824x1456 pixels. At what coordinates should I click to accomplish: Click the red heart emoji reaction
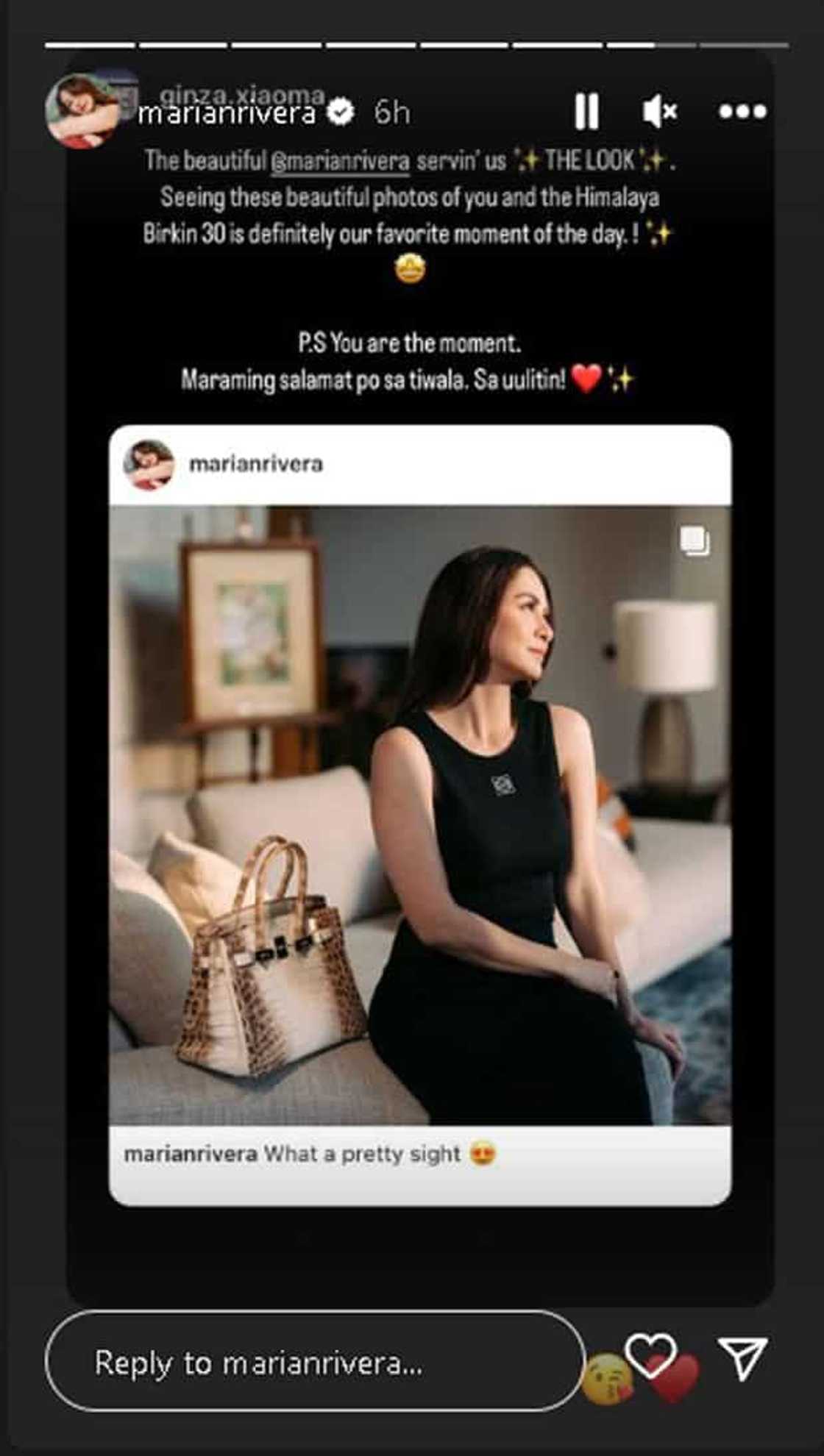(673, 1378)
